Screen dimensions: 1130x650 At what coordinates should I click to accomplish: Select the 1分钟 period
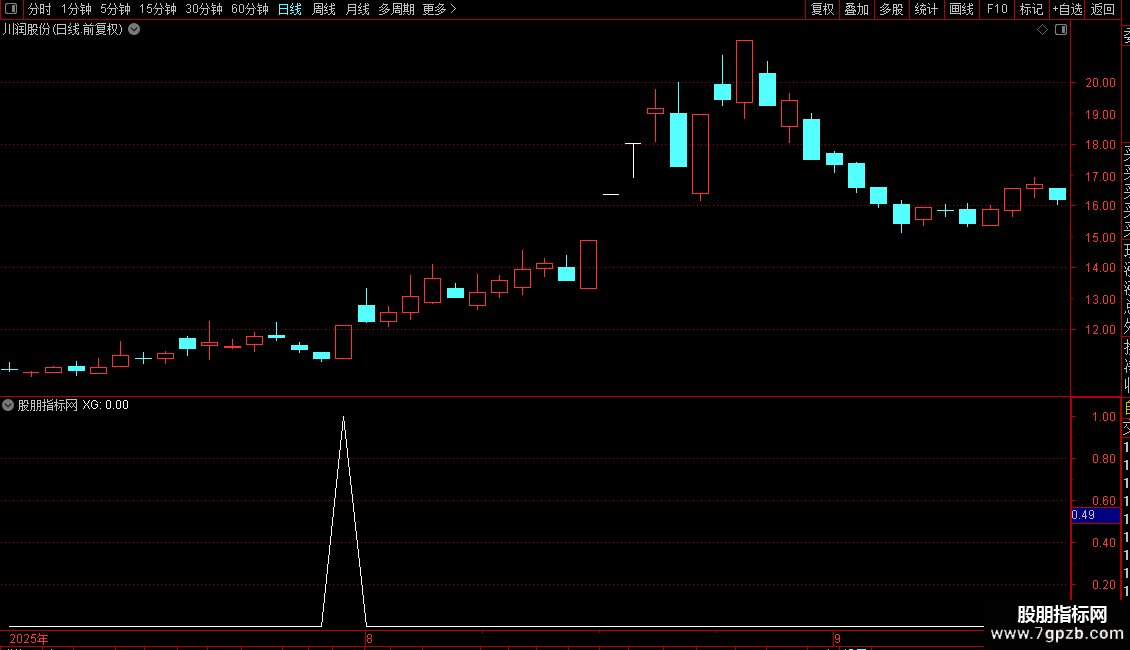(x=76, y=9)
